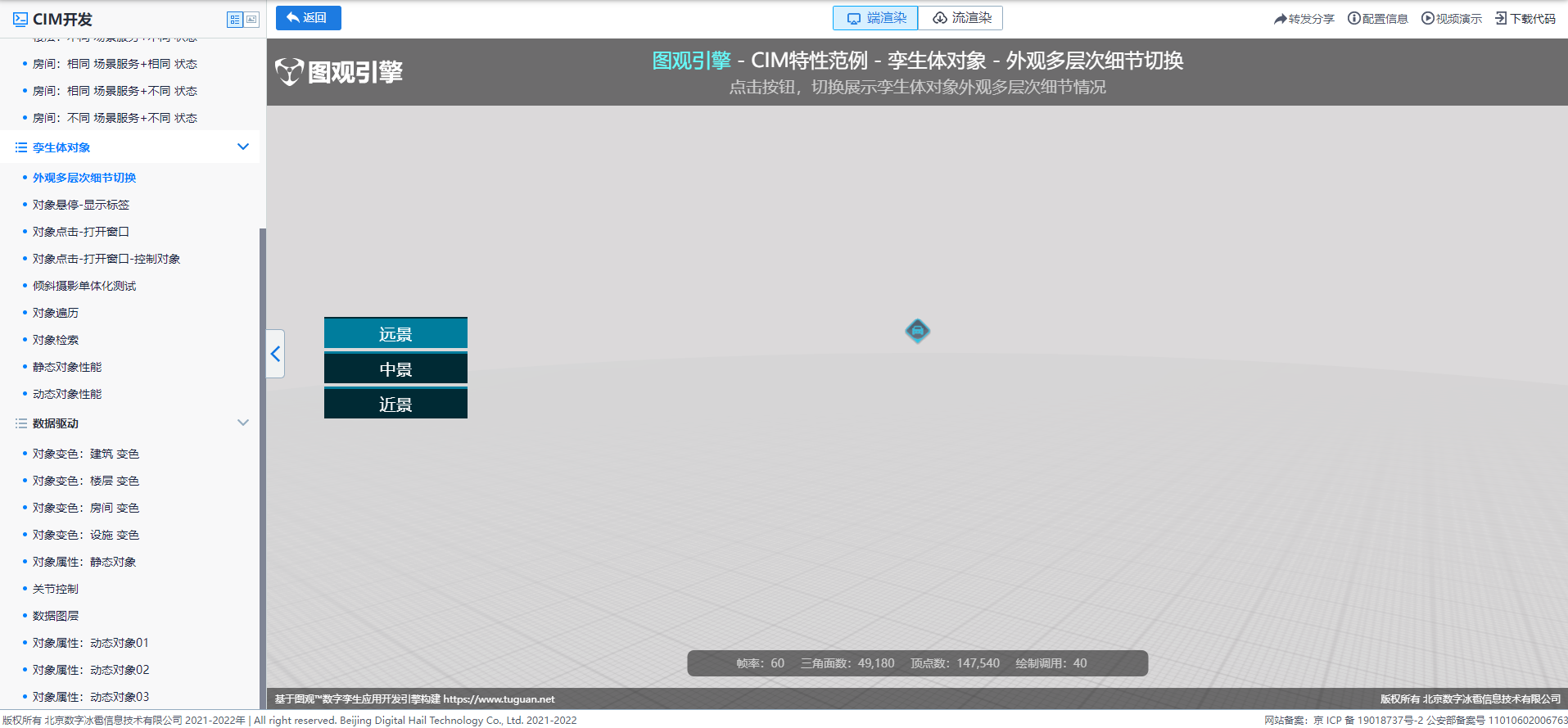1568x728 pixels.
Task: Open 对象变色：设施 变色 example
Action: coord(86,535)
